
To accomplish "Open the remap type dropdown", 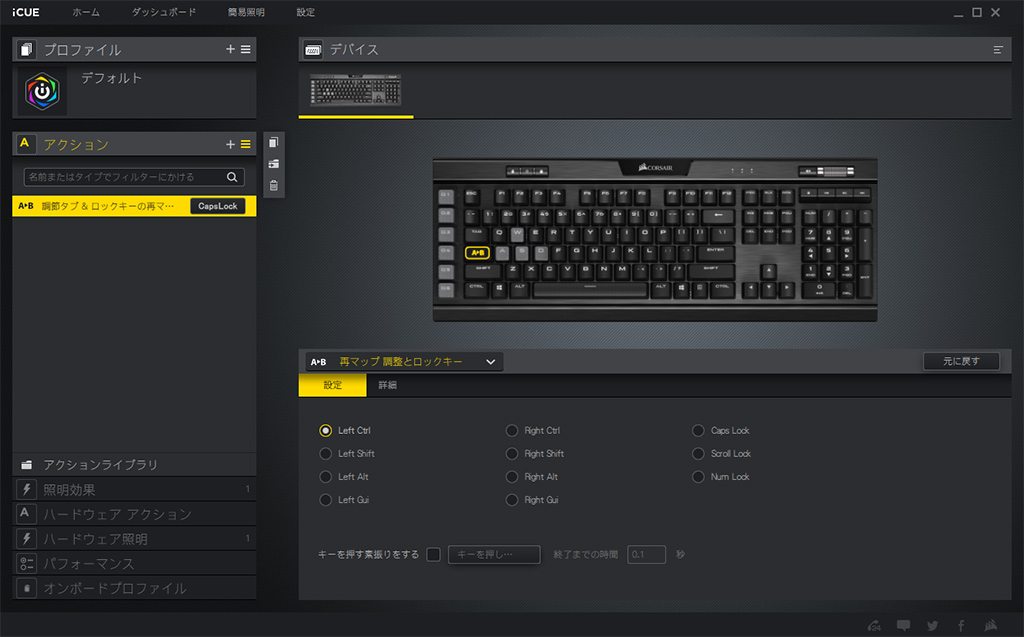I will (x=404, y=361).
